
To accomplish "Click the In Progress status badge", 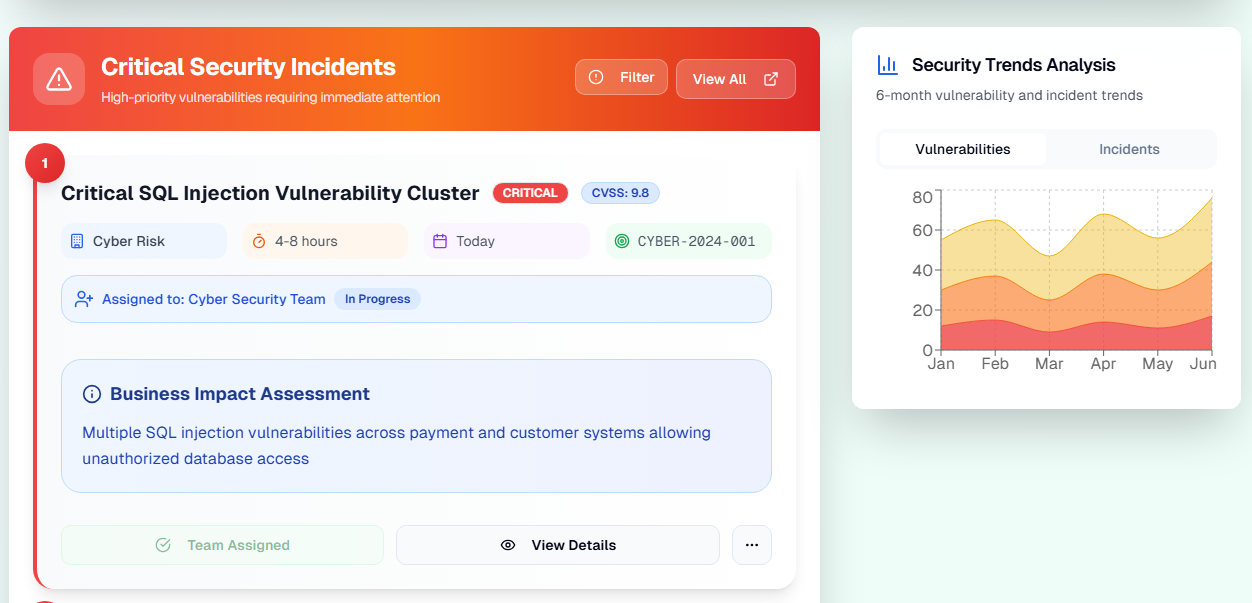I will click(x=377, y=299).
